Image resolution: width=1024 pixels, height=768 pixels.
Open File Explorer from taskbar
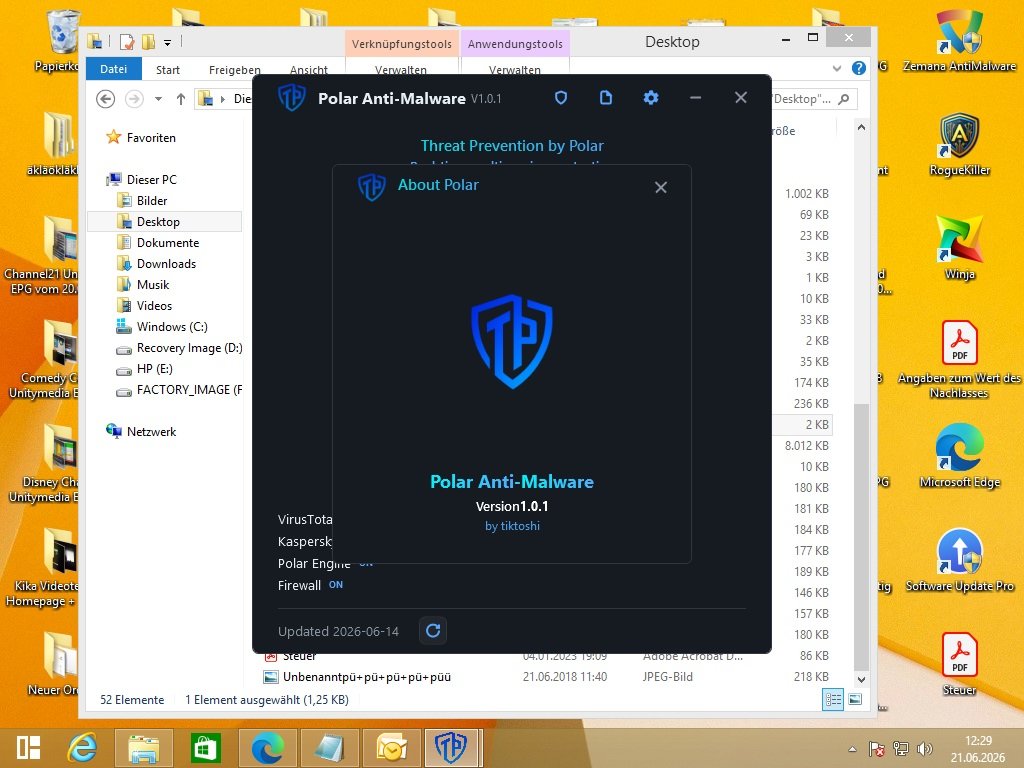[144, 748]
